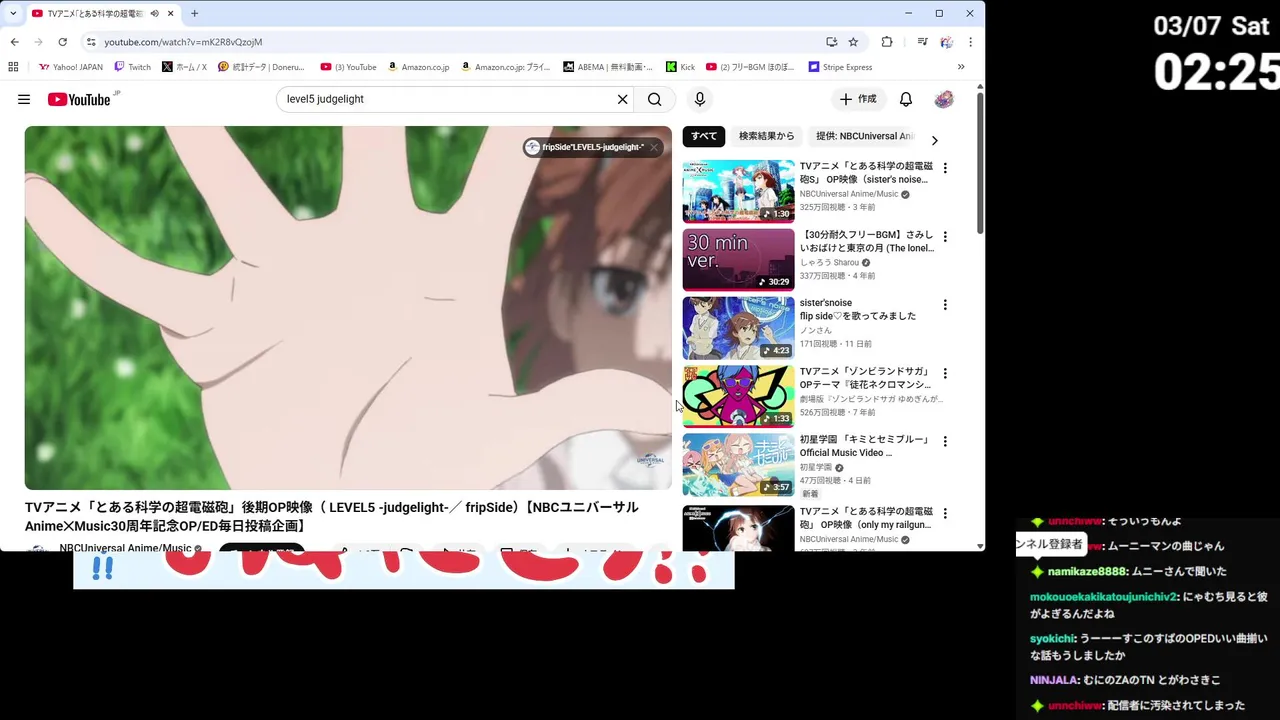Image resolution: width=1280 pixels, height=720 pixels.
Task: Open the apps grid icon in bookmarks bar
Action: tap(13, 67)
